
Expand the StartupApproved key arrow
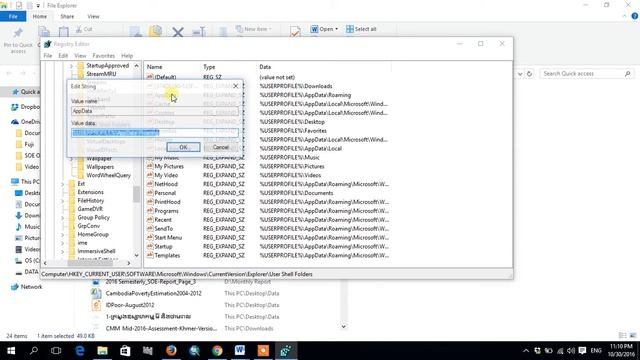coord(71,66)
